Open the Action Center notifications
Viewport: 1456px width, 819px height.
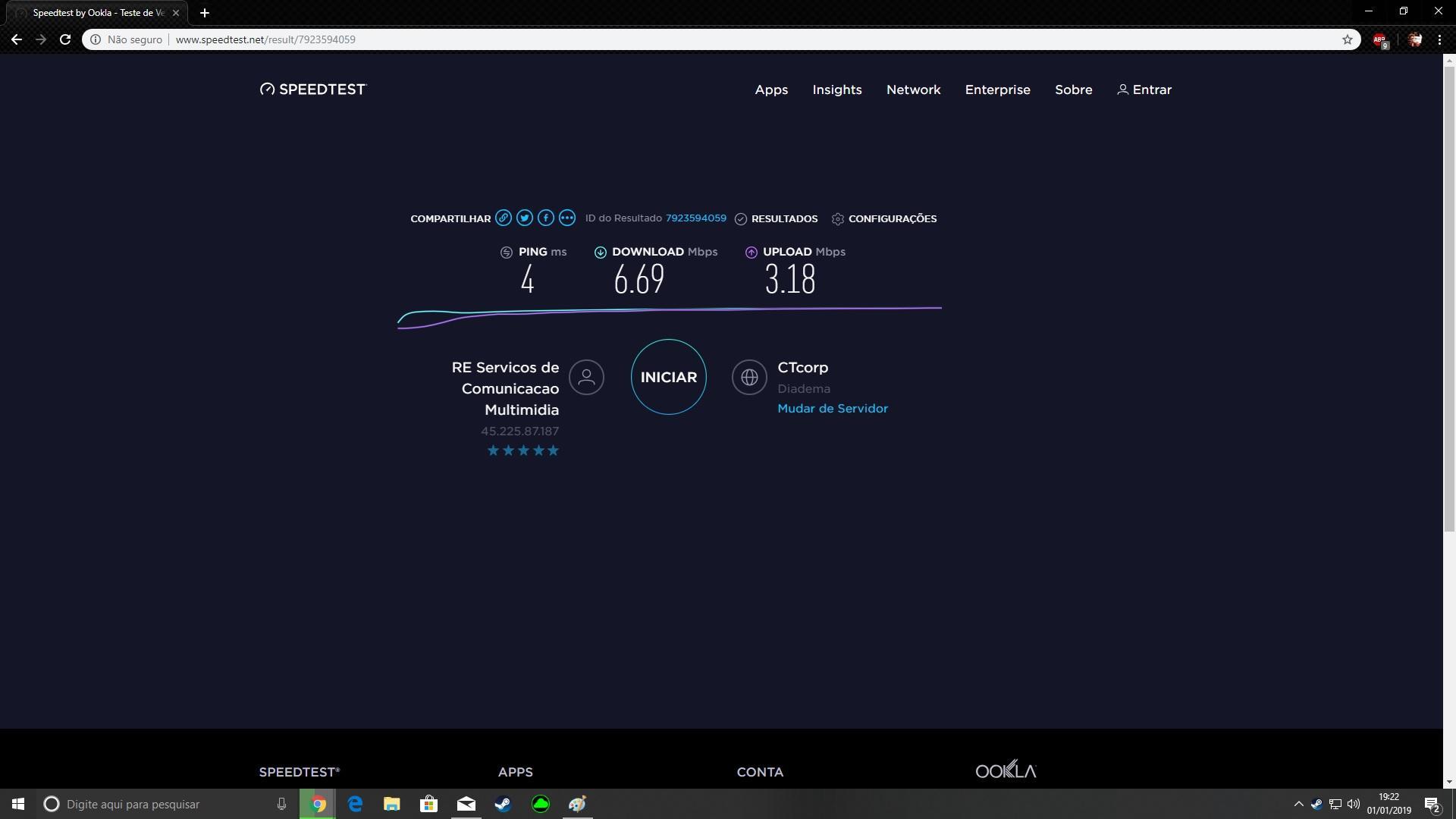click(1432, 804)
